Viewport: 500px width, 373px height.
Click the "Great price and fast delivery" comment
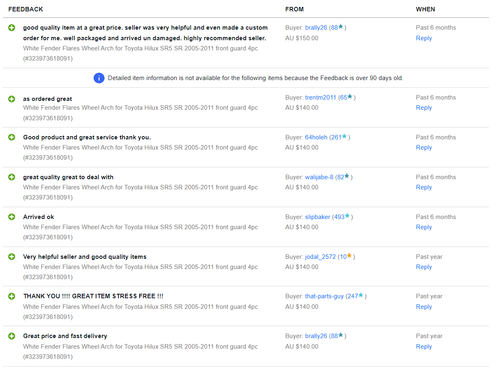click(65, 336)
